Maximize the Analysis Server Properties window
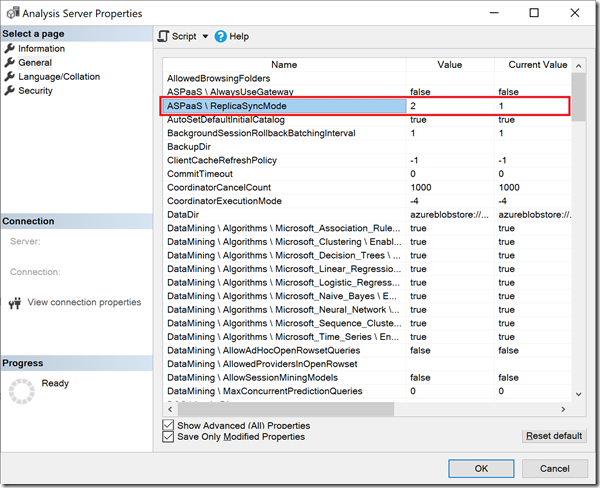The width and height of the screenshot is (600, 488). coord(534,13)
